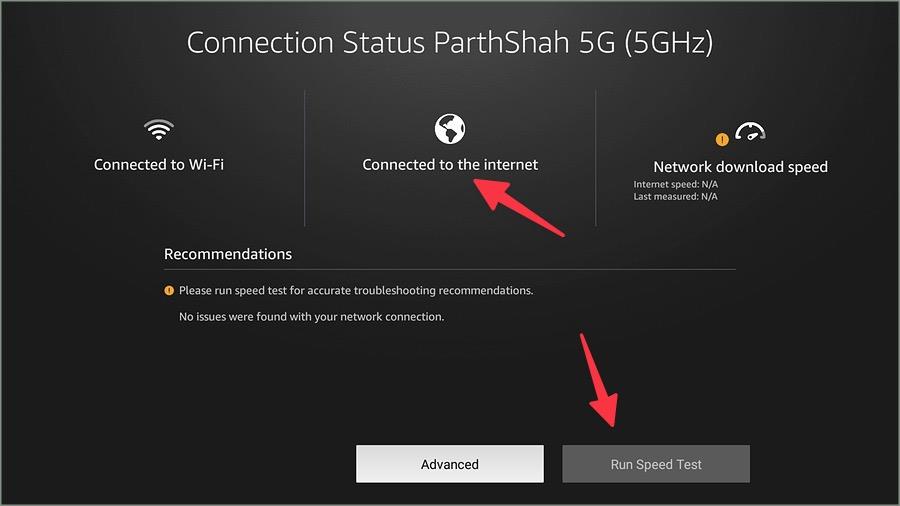Select the Connected to Wi-Fi label
Screen dimensions: 900x506
click(x=159, y=165)
